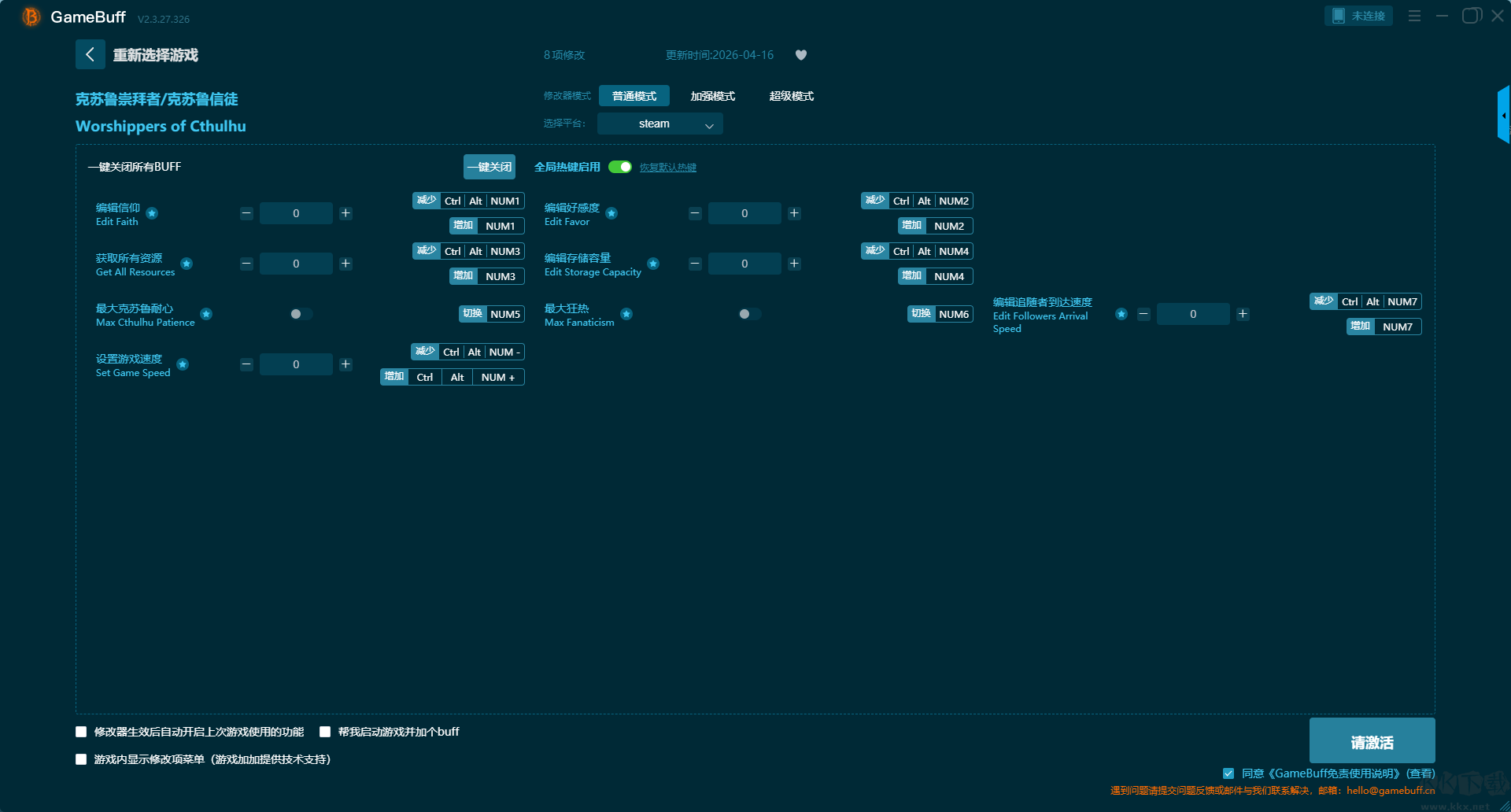Click the NUM6 toggle hotkey for Max Fanaticism
The height and width of the screenshot is (812, 1511).
[940, 314]
